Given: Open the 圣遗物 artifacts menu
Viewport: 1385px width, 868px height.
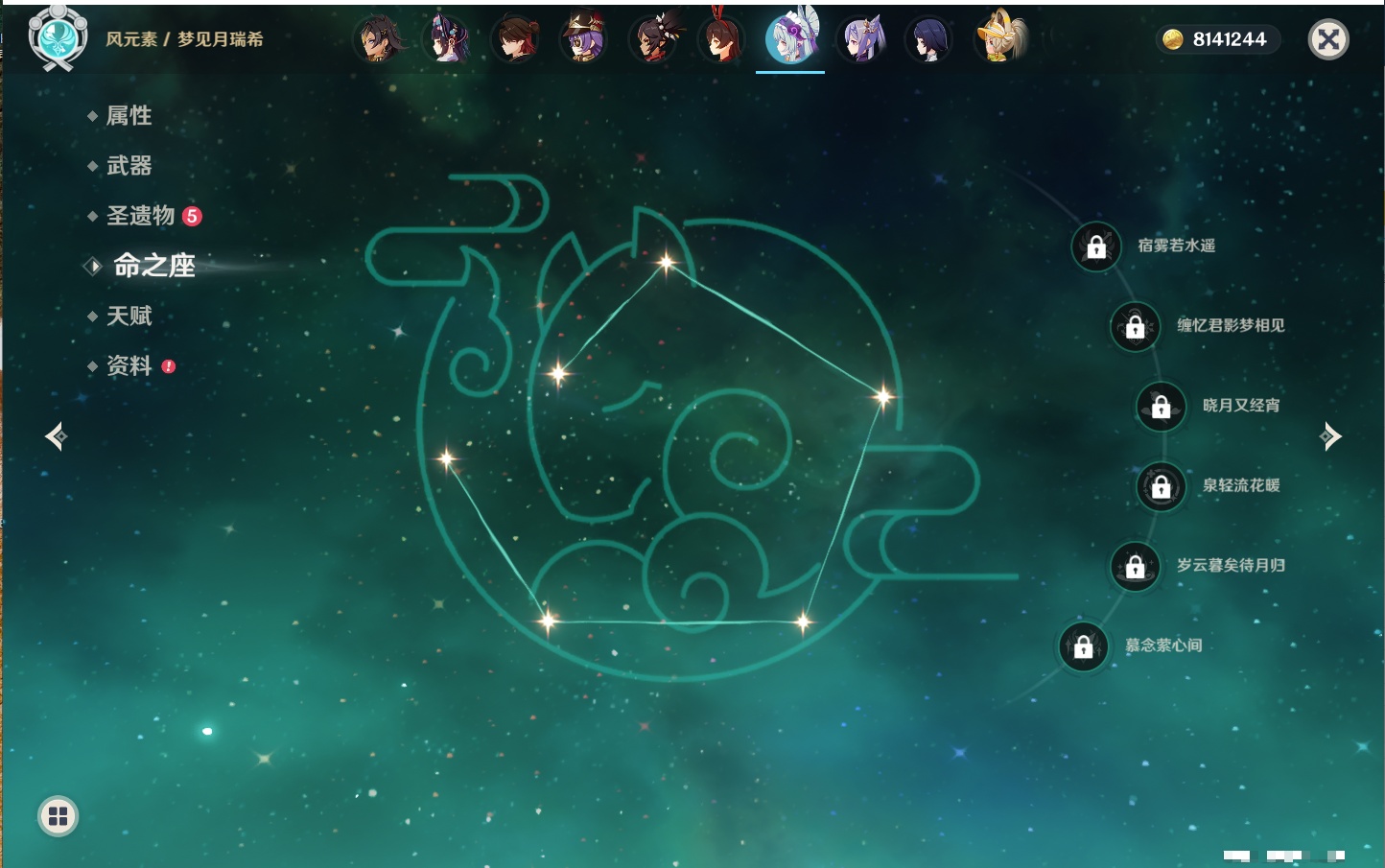Looking at the screenshot, I should point(140,216).
